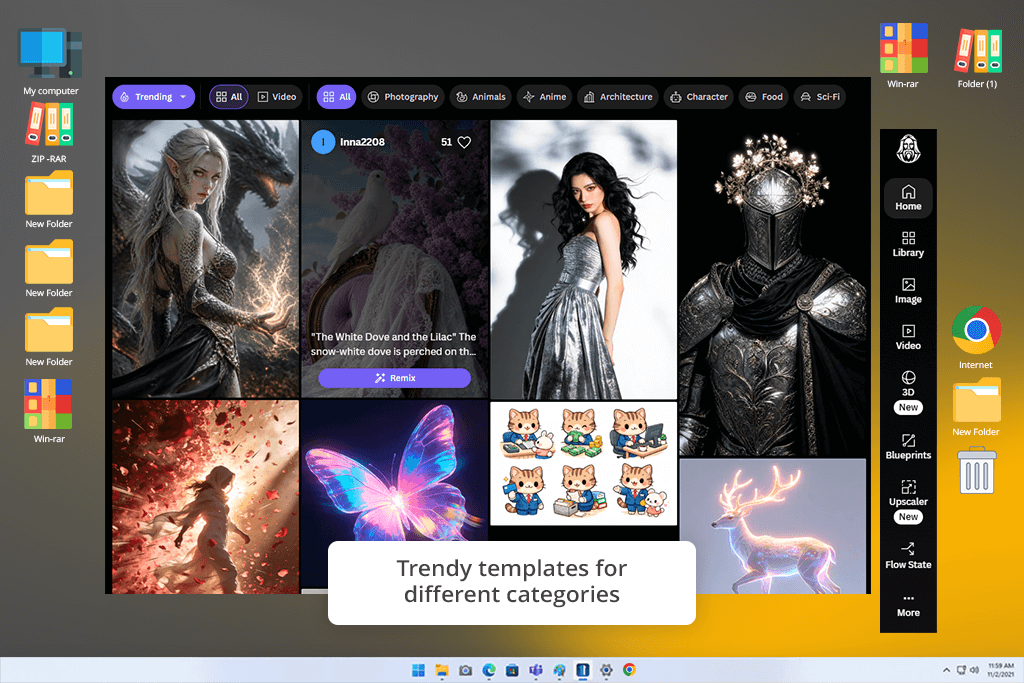Open the elf woman with dragon image

205,259
